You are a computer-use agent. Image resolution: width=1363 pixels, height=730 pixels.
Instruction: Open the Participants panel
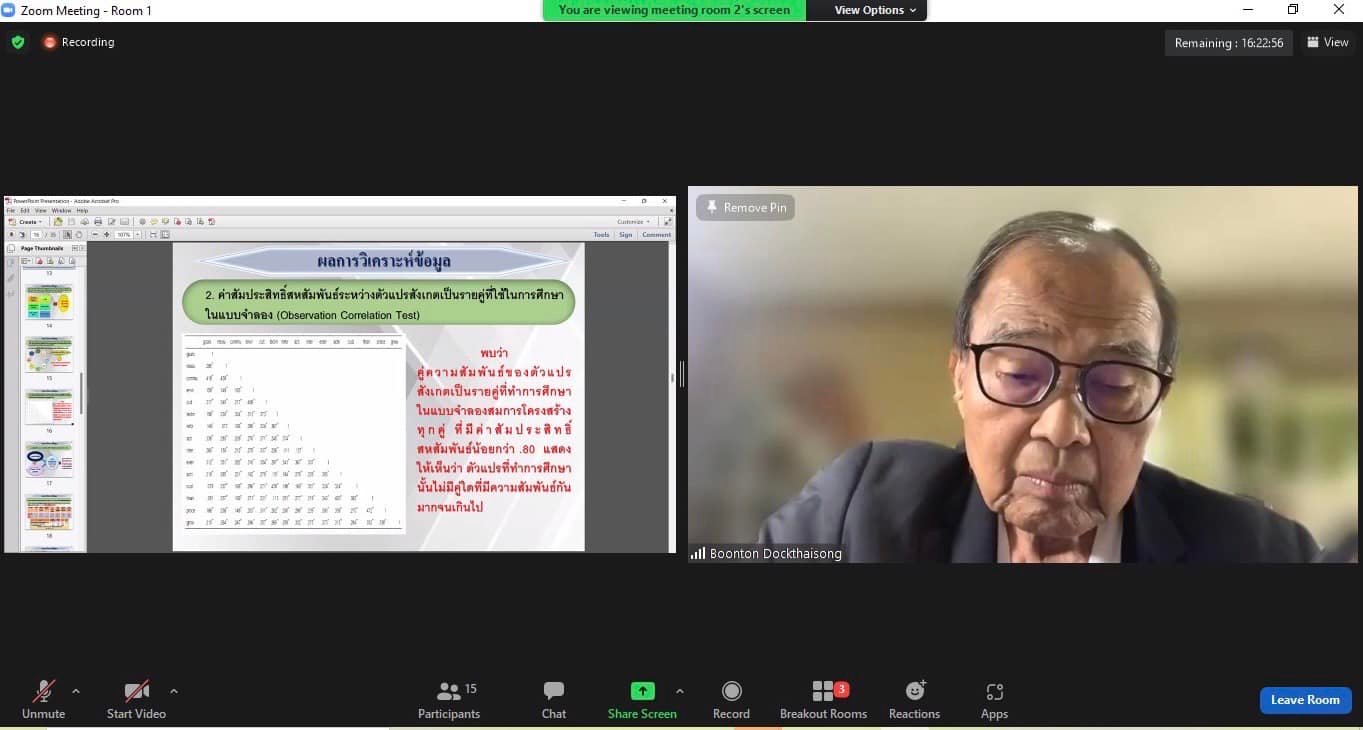[449, 700]
